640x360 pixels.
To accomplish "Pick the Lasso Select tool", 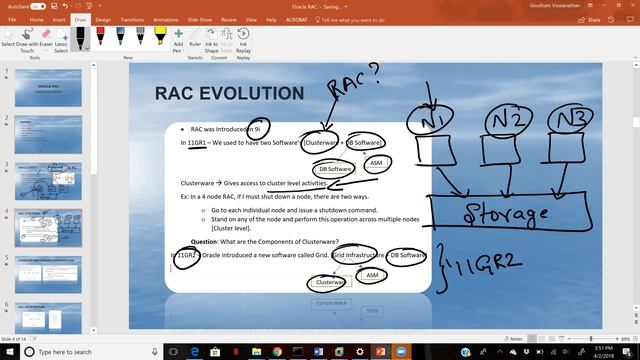I will [61, 41].
